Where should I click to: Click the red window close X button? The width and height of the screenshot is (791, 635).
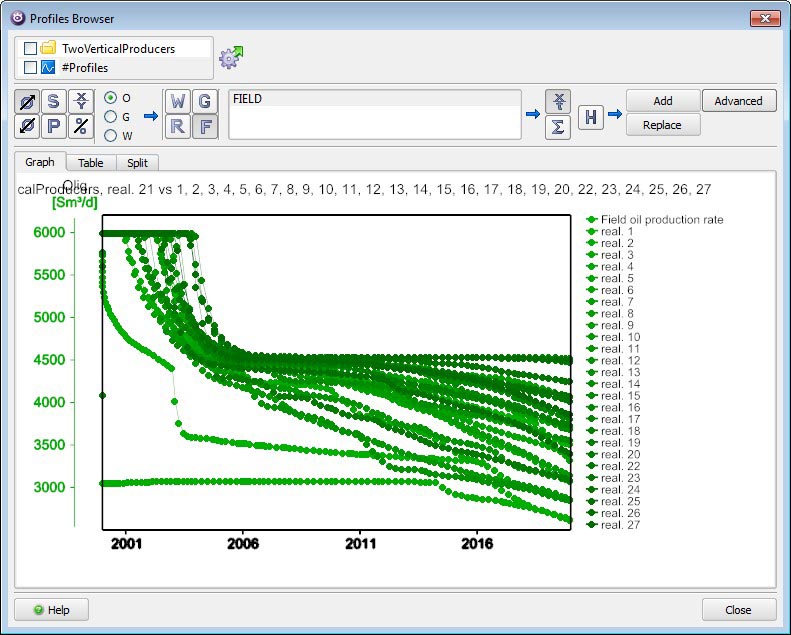coord(765,19)
